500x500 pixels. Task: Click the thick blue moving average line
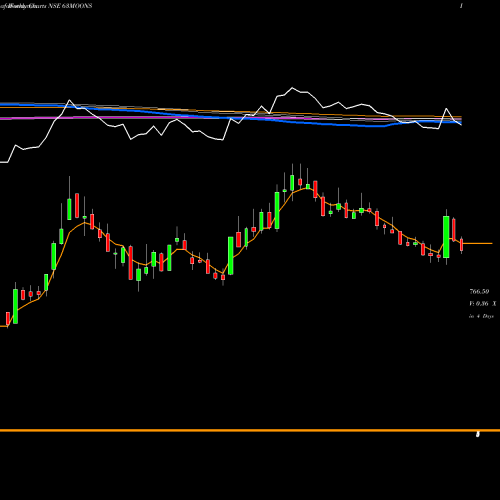231,117
